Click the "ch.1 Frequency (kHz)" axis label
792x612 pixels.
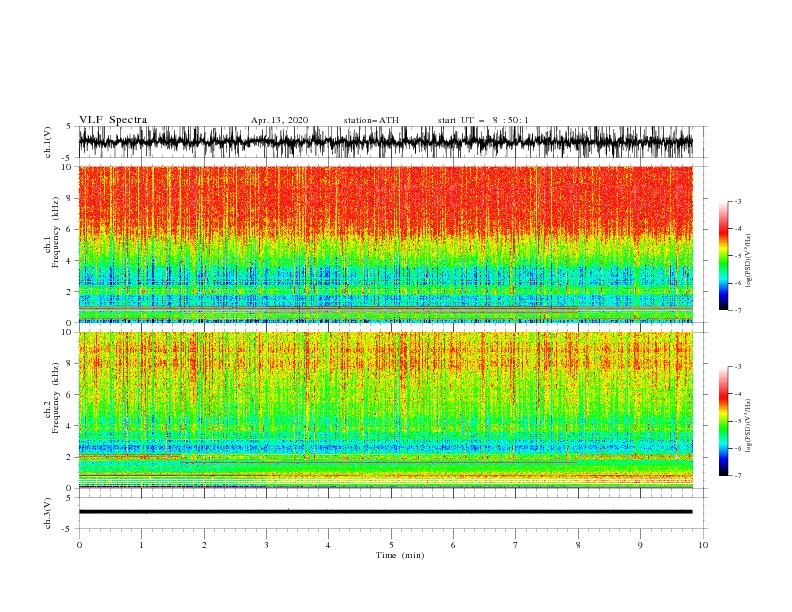[51, 233]
